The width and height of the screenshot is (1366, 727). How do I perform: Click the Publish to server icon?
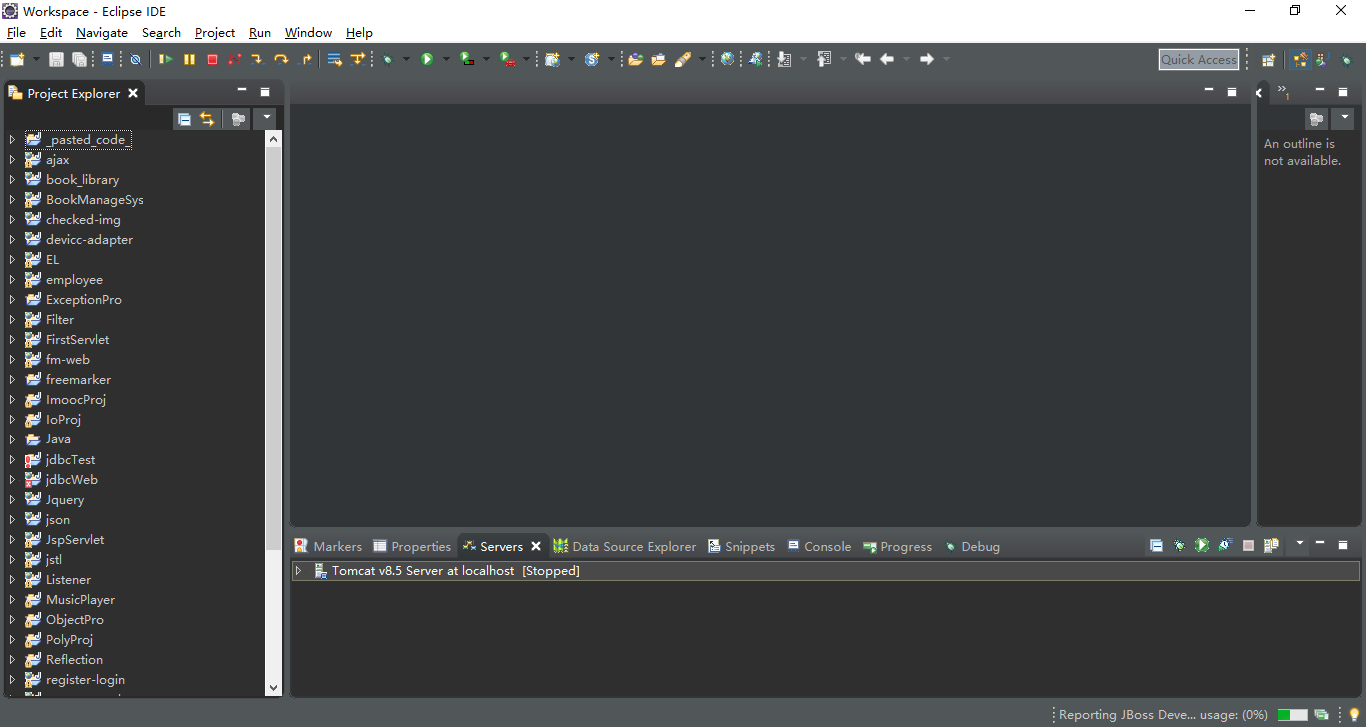click(x=1271, y=546)
